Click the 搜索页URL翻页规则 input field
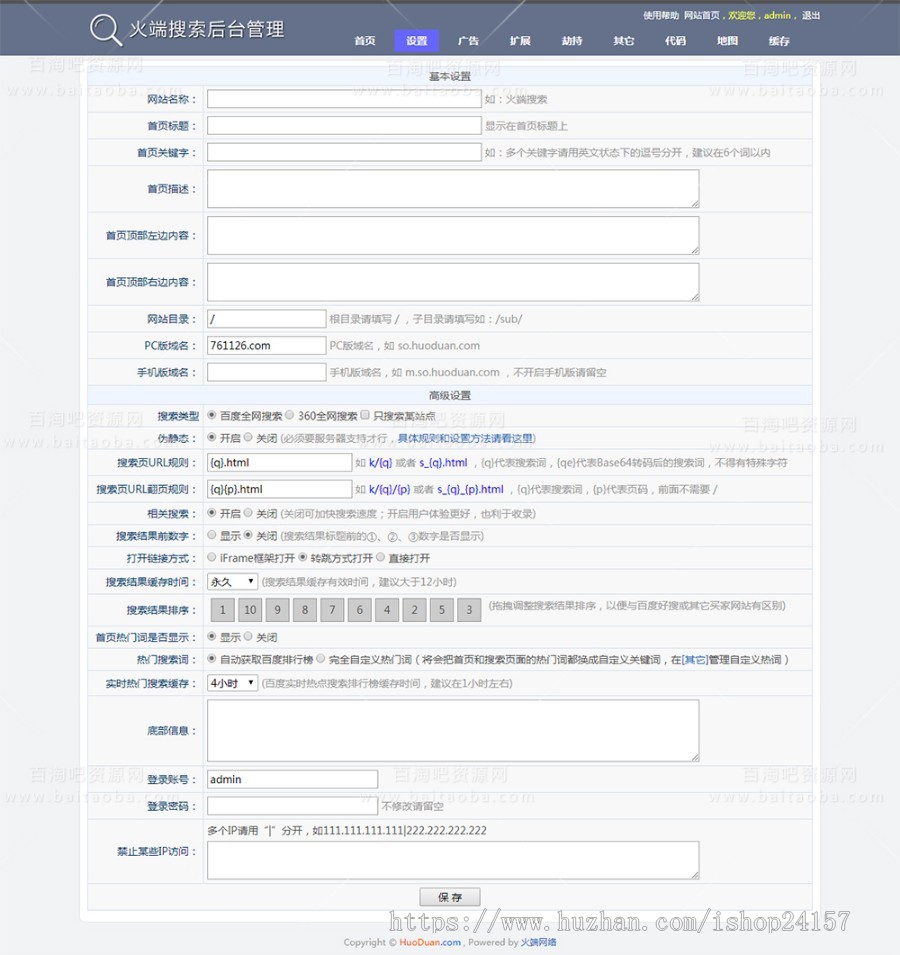This screenshot has height=955, width=900. [x=279, y=489]
